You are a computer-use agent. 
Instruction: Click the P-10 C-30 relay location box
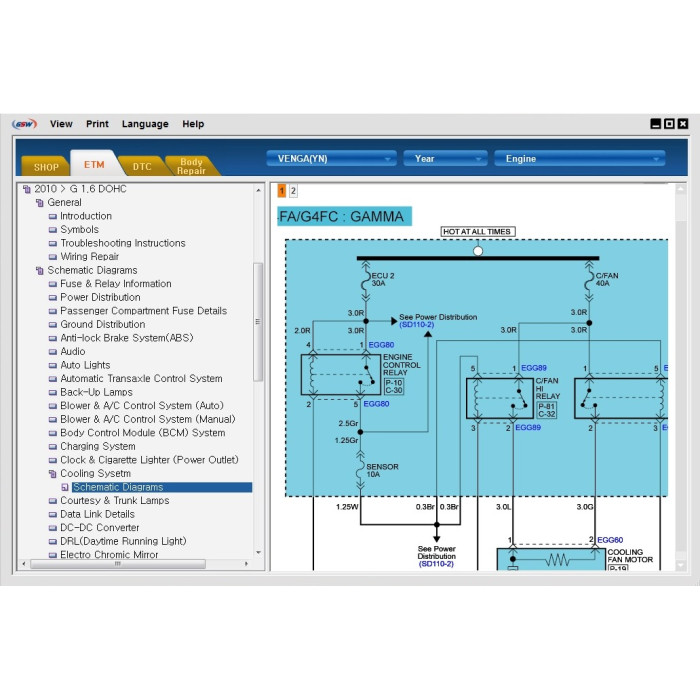(394, 387)
